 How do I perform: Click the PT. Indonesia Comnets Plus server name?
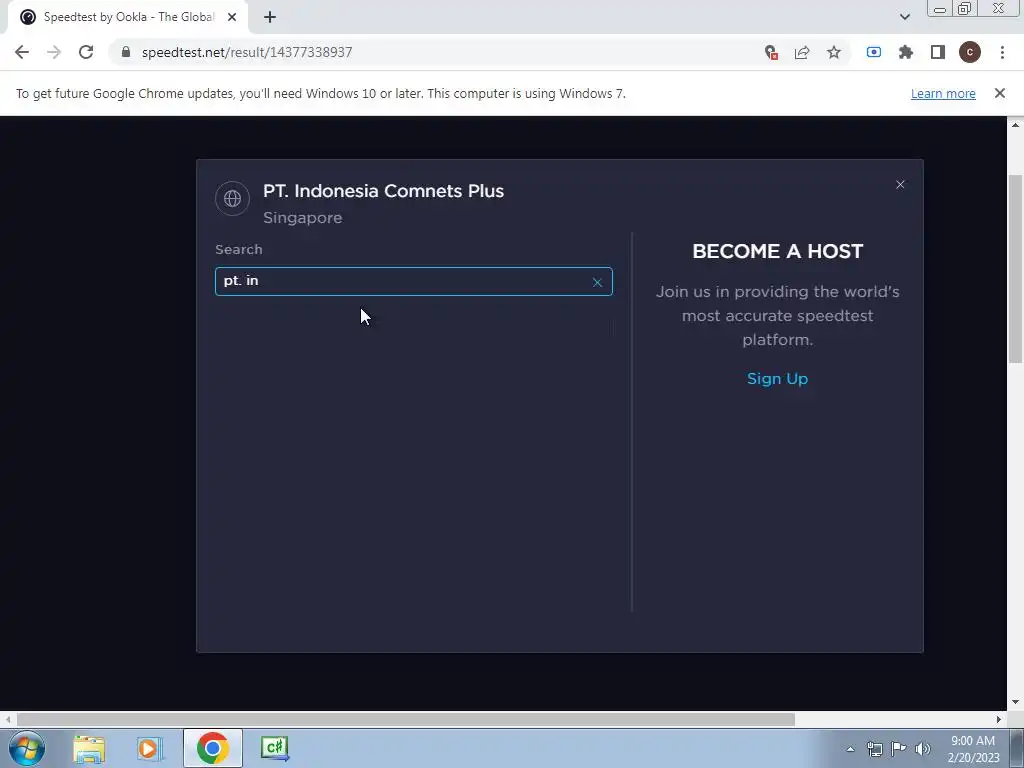coord(383,191)
